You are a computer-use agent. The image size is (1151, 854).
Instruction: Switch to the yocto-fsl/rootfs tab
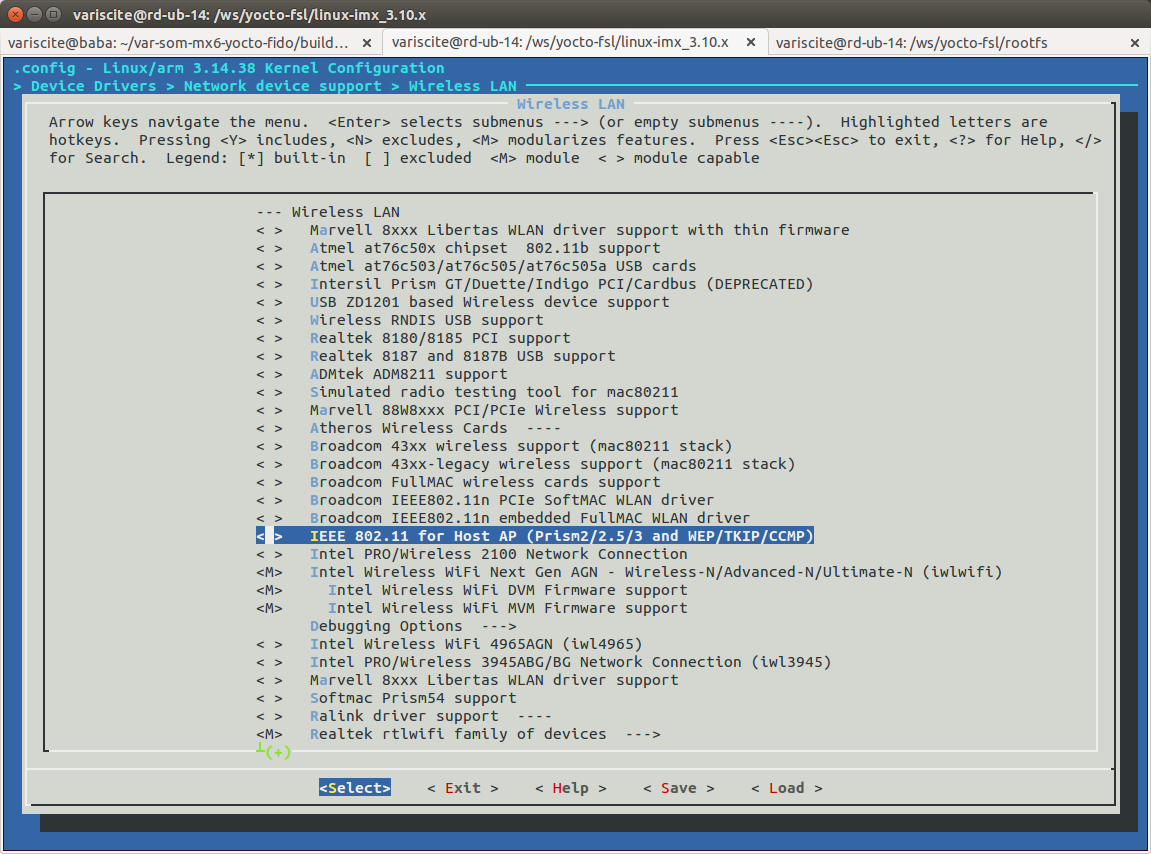(910, 43)
